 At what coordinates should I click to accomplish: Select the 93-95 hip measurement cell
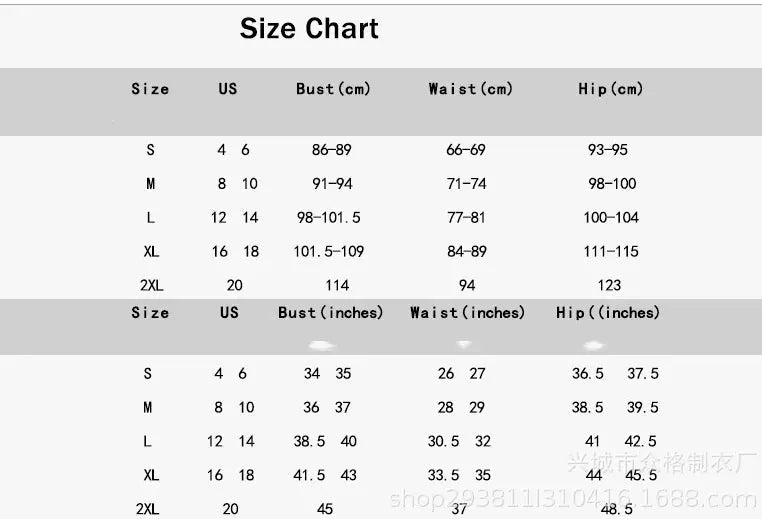tap(608, 150)
